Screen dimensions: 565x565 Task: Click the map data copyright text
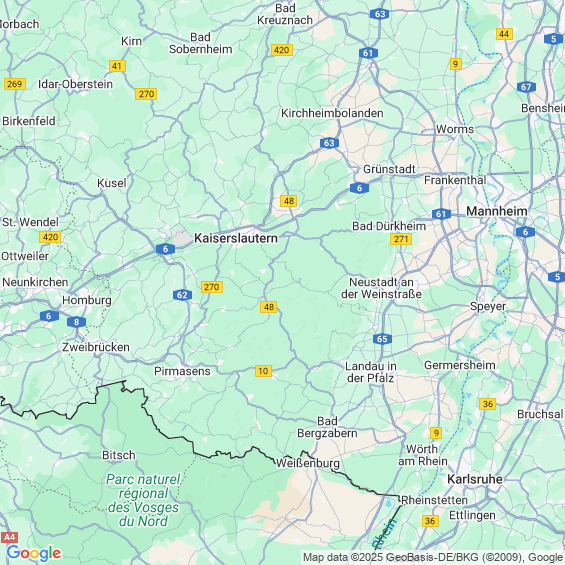coord(433,557)
